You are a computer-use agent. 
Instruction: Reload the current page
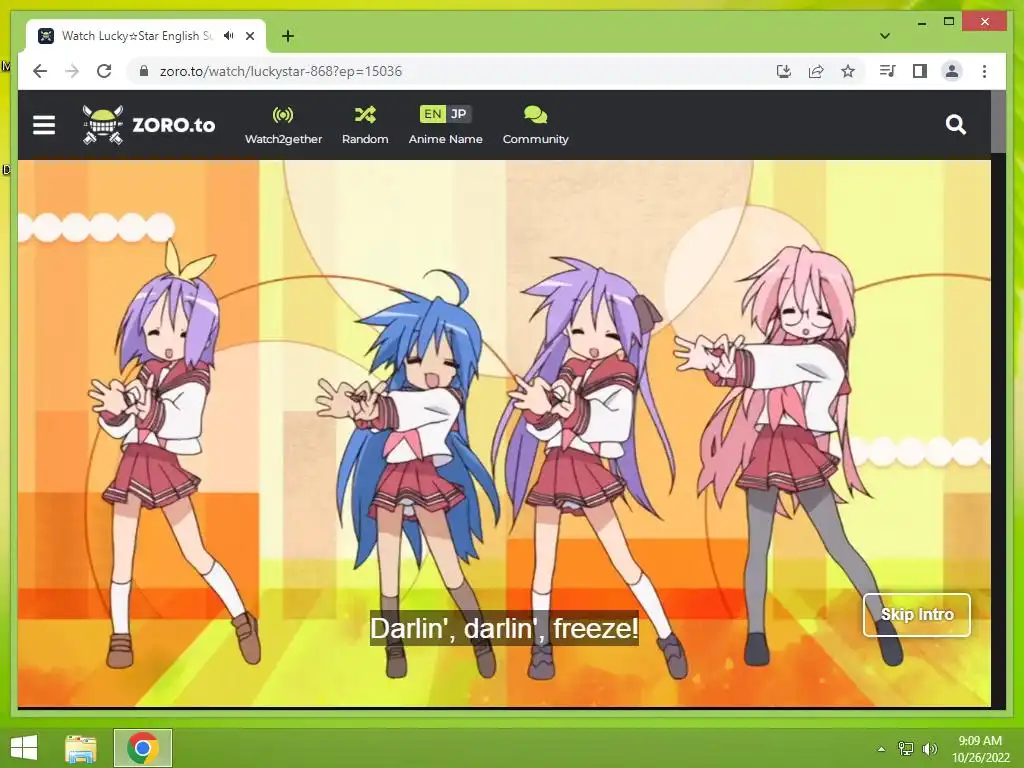(x=104, y=71)
